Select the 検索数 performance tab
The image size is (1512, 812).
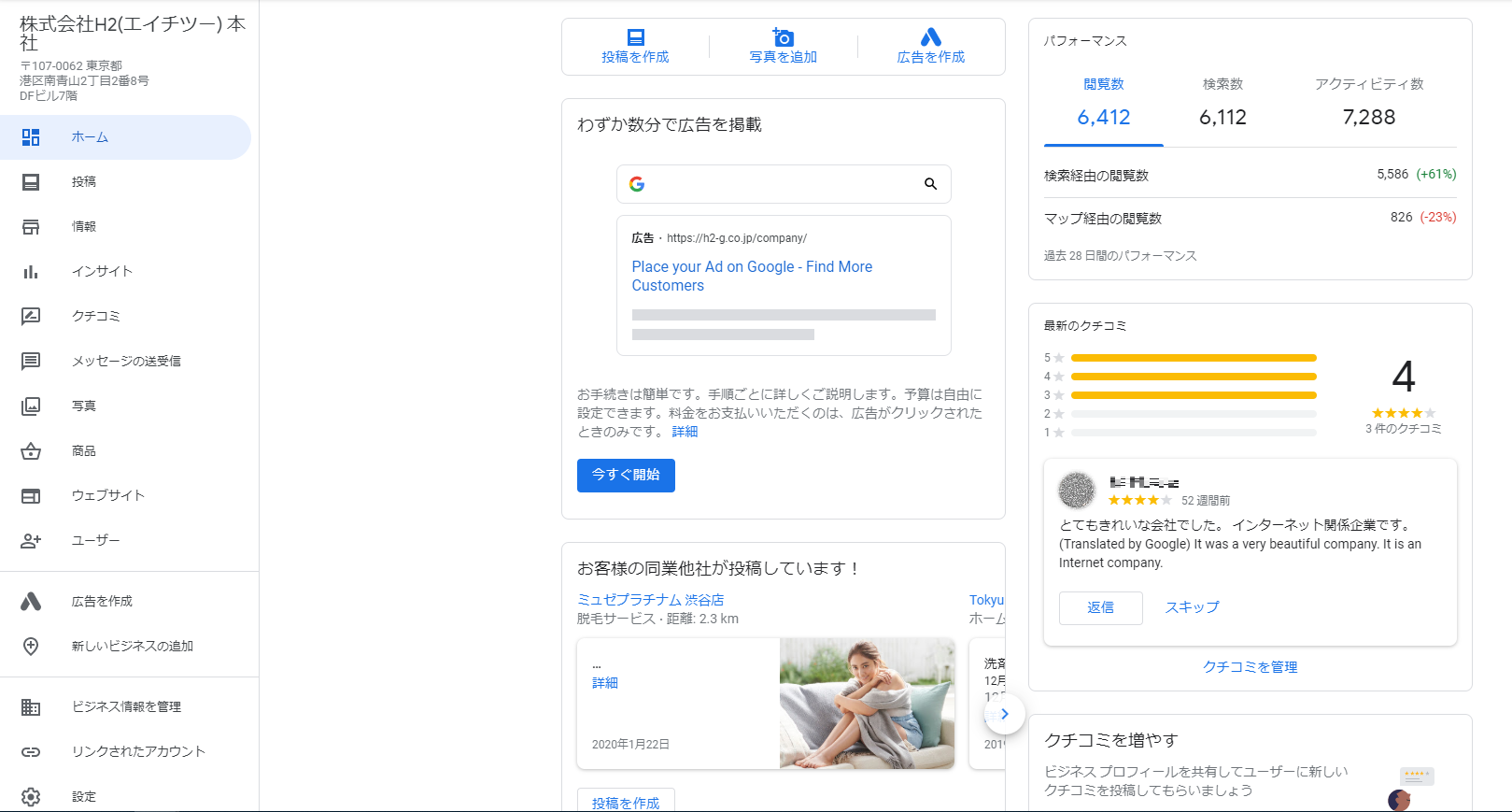[1222, 103]
